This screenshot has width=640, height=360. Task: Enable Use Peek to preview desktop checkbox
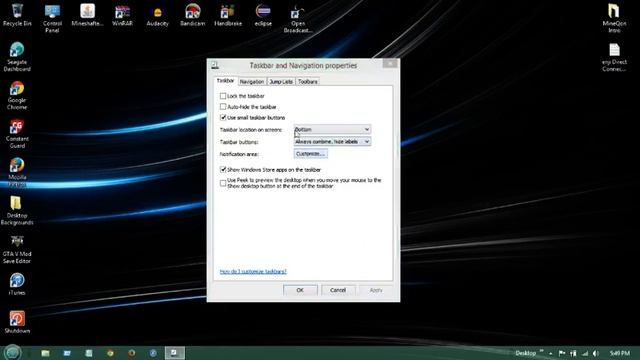coord(223,183)
